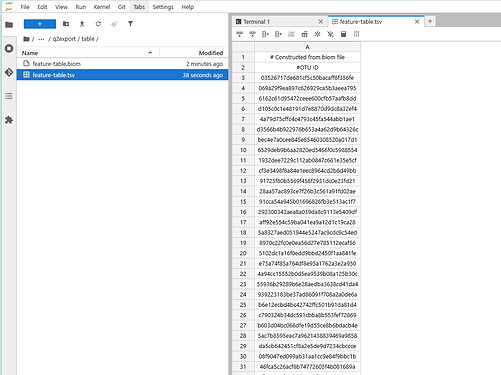
Task: Click '38 seconds ago' modified time
Action: 203,75
